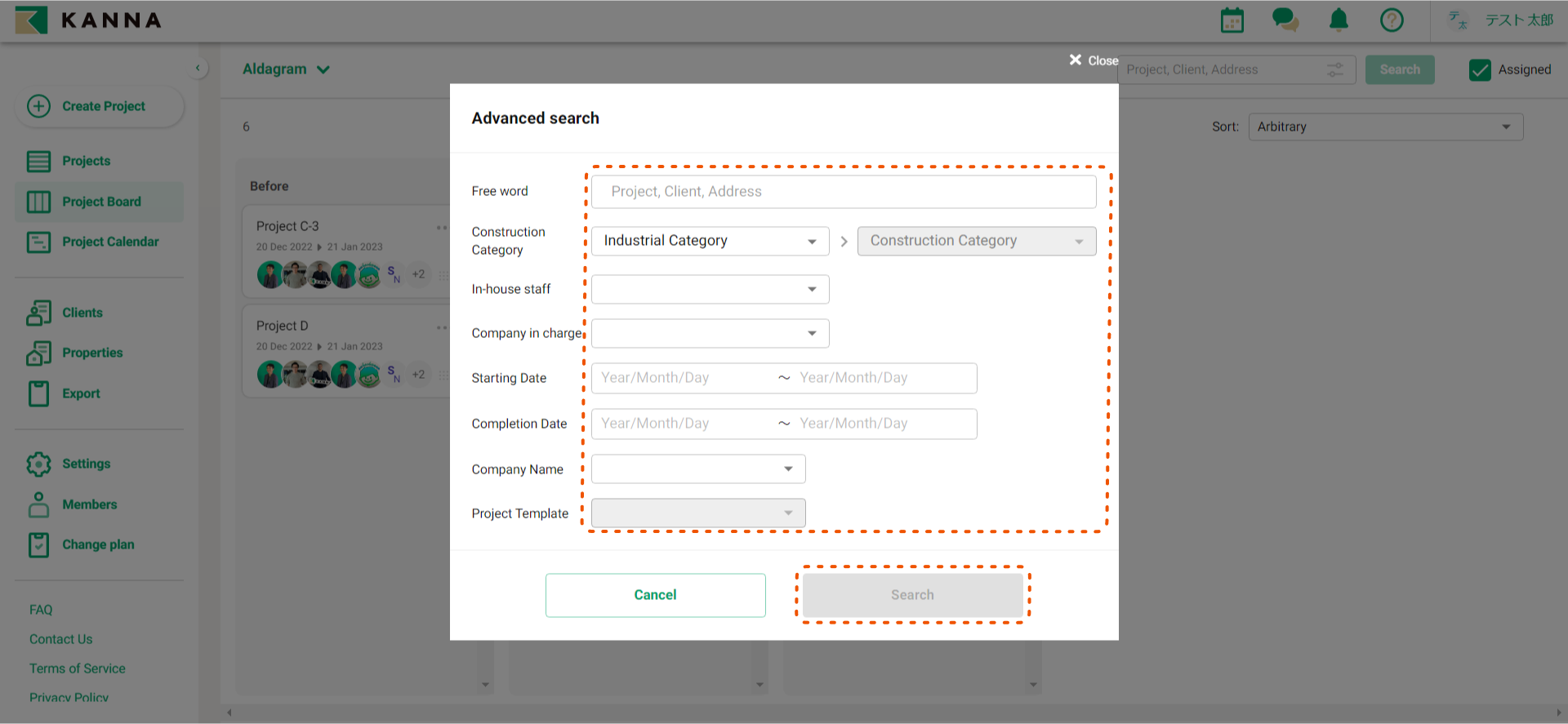Open the calendar icon in top bar
The image size is (1568, 724).
1232,20
